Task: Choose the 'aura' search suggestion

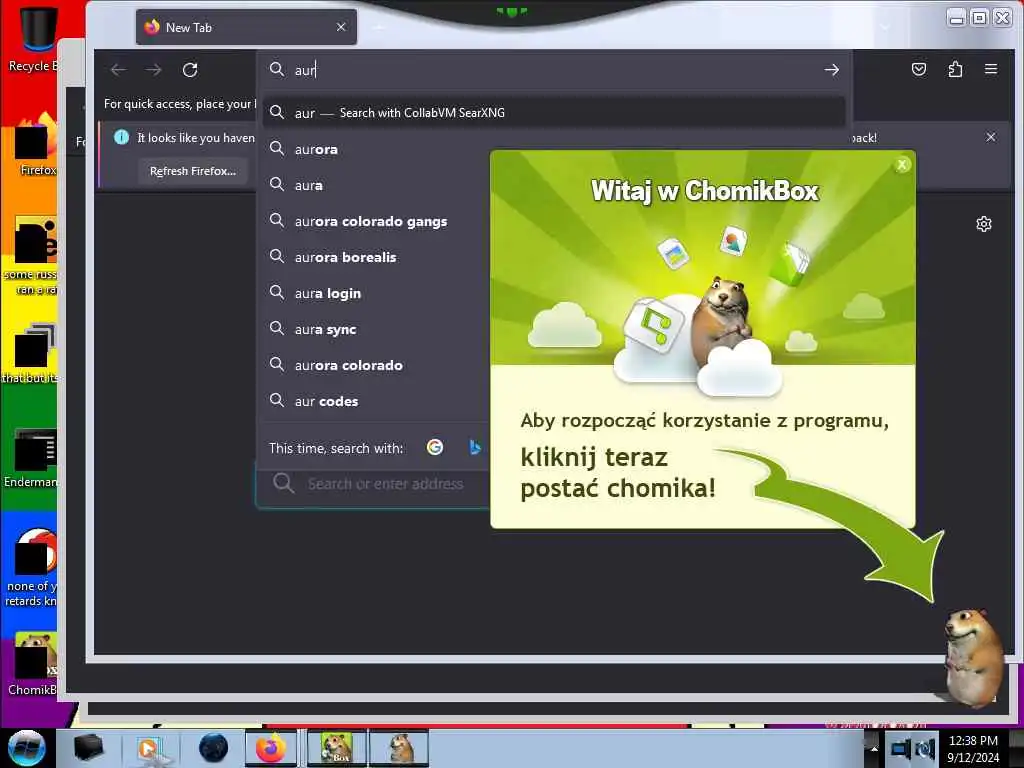Action: click(x=308, y=185)
